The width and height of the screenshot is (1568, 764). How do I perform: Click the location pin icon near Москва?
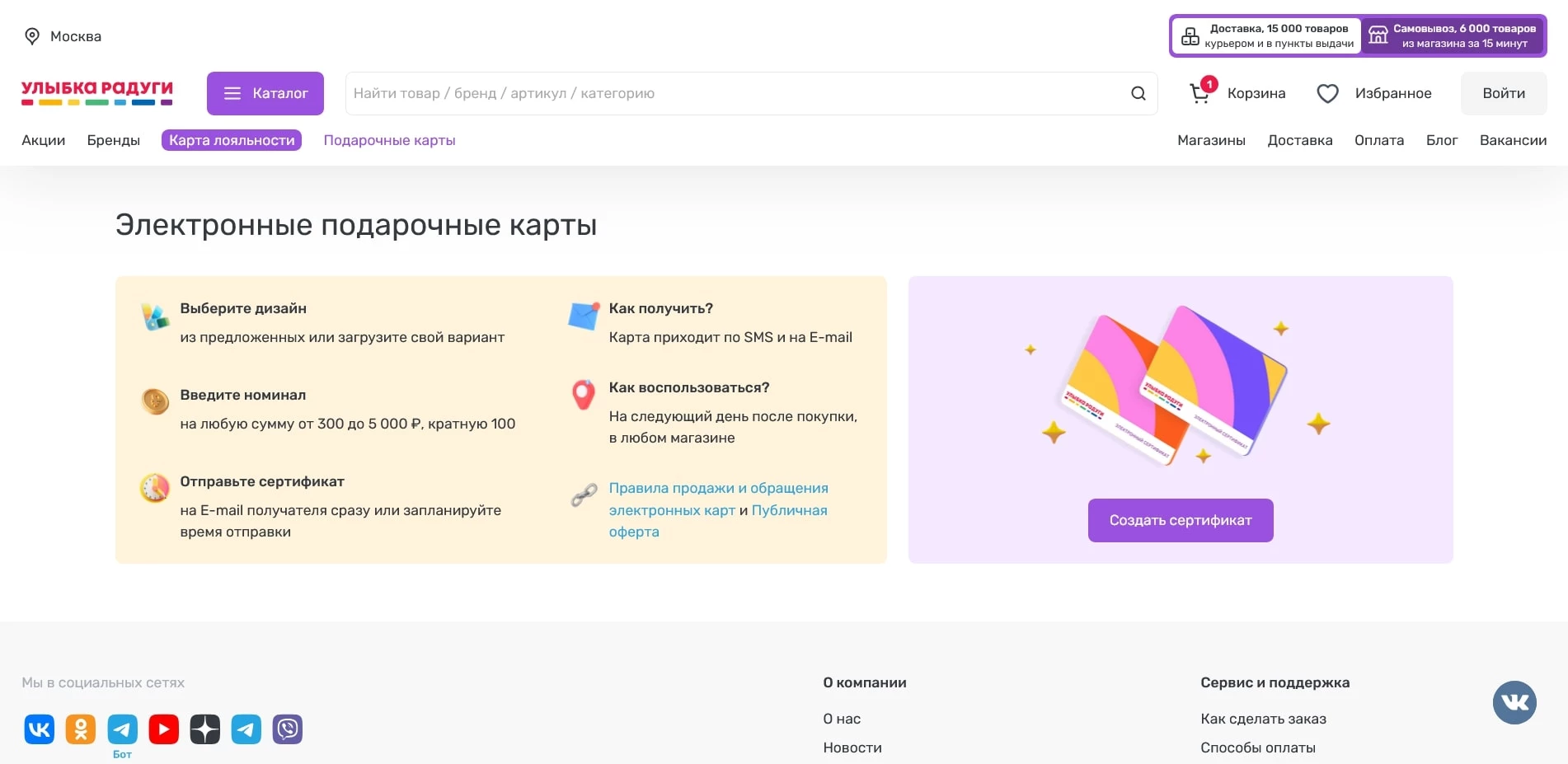point(32,35)
